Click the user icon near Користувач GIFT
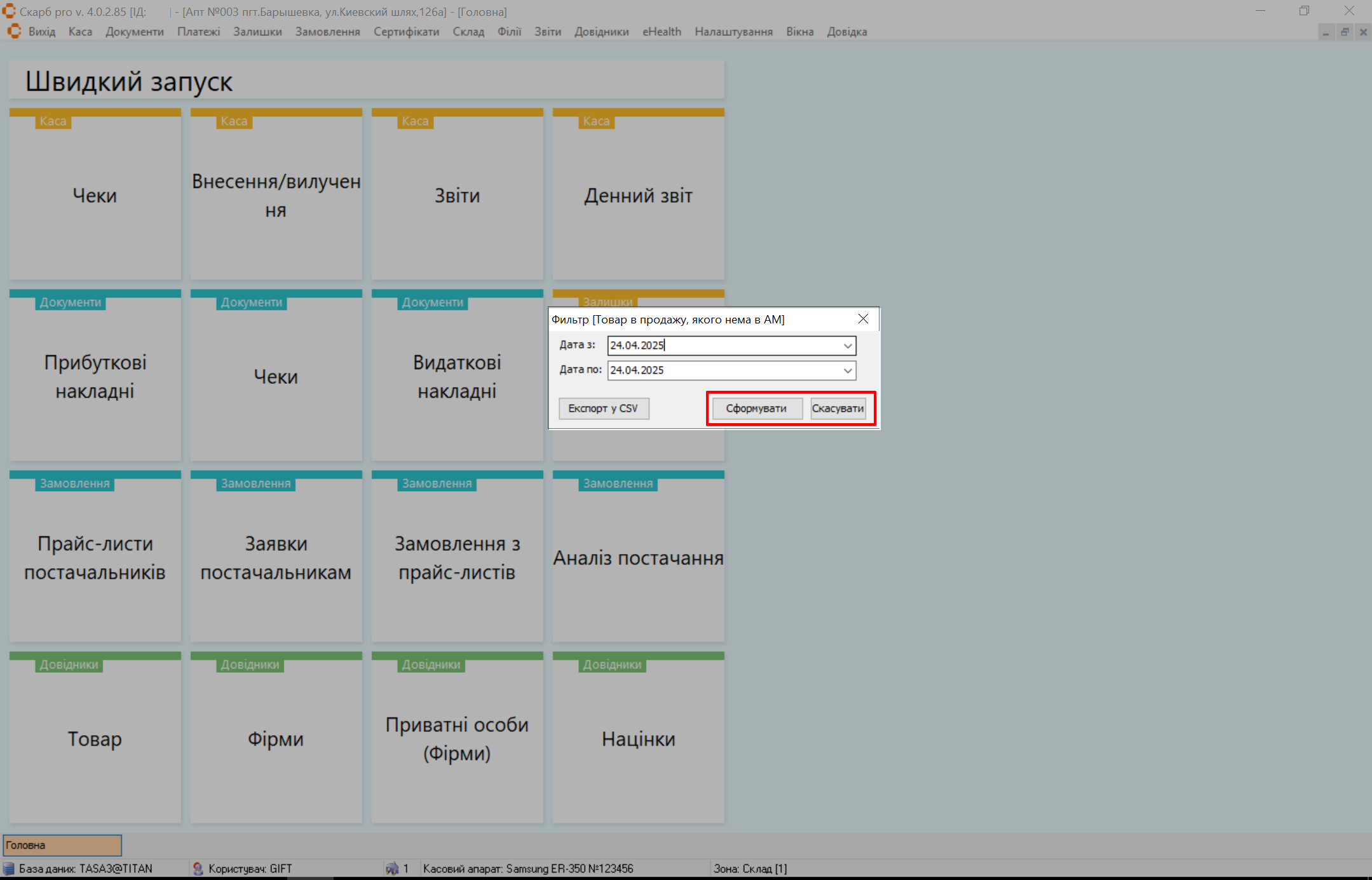This screenshot has height=880, width=1372. (x=198, y=869)
